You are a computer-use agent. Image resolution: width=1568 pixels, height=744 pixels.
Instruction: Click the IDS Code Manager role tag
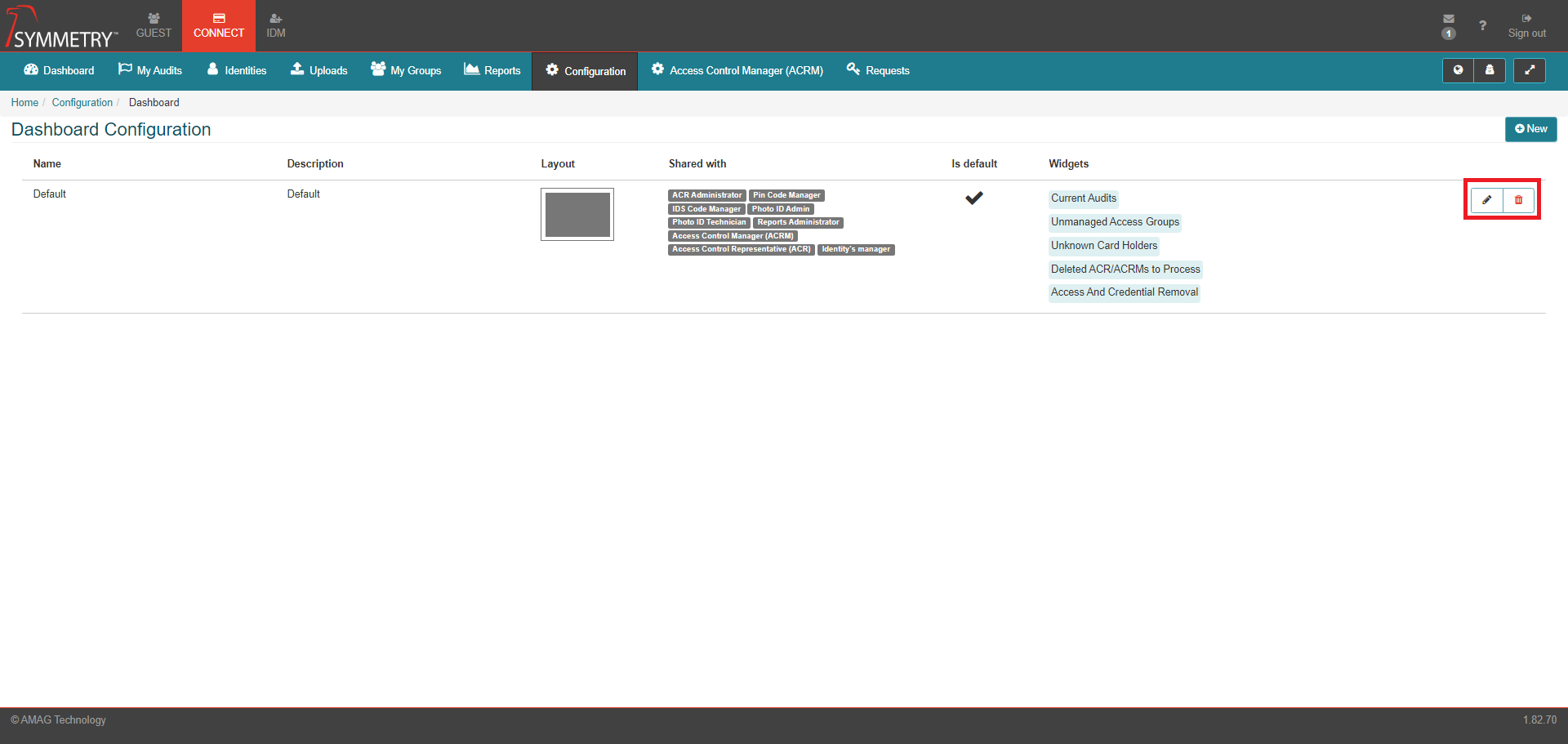pyautogui.click(x=706, y=209)
